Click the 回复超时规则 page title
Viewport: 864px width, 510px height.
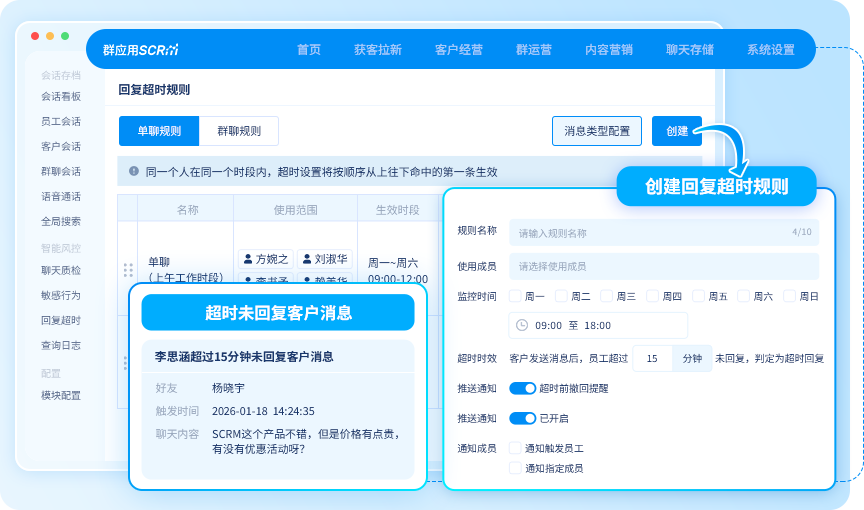[154, 90]
